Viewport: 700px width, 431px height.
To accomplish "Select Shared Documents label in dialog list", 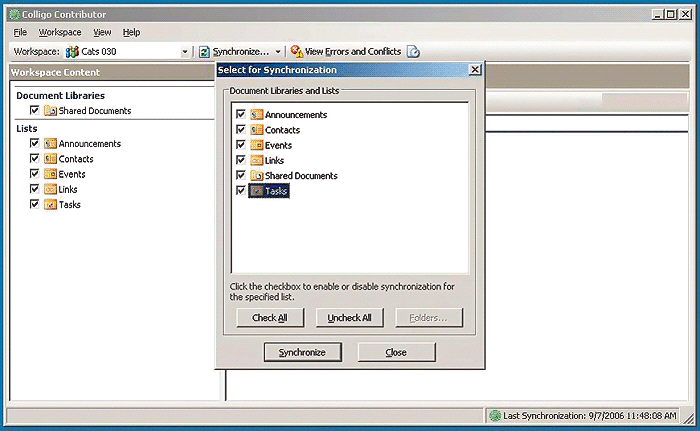I will point(301,176).
